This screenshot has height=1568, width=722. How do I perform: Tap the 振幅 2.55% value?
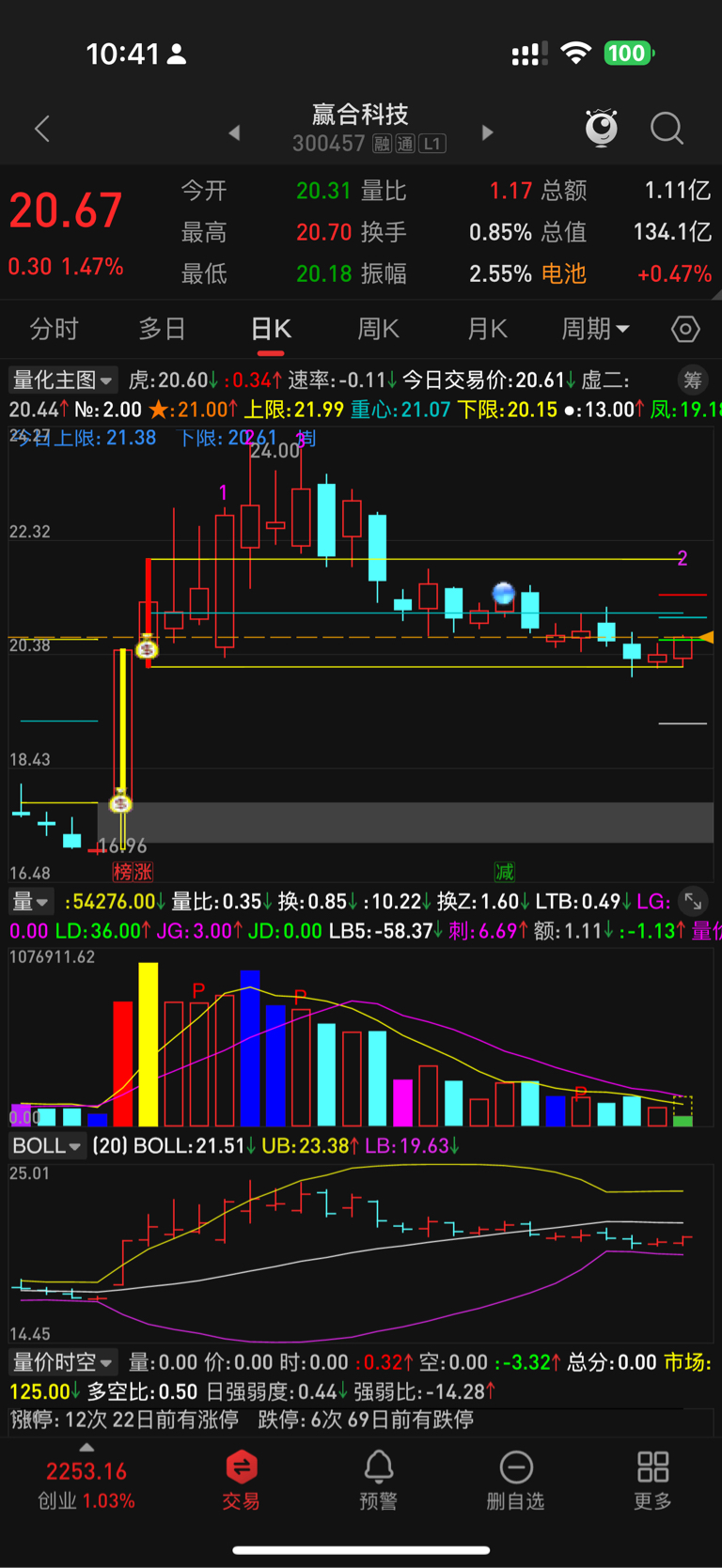500,273
